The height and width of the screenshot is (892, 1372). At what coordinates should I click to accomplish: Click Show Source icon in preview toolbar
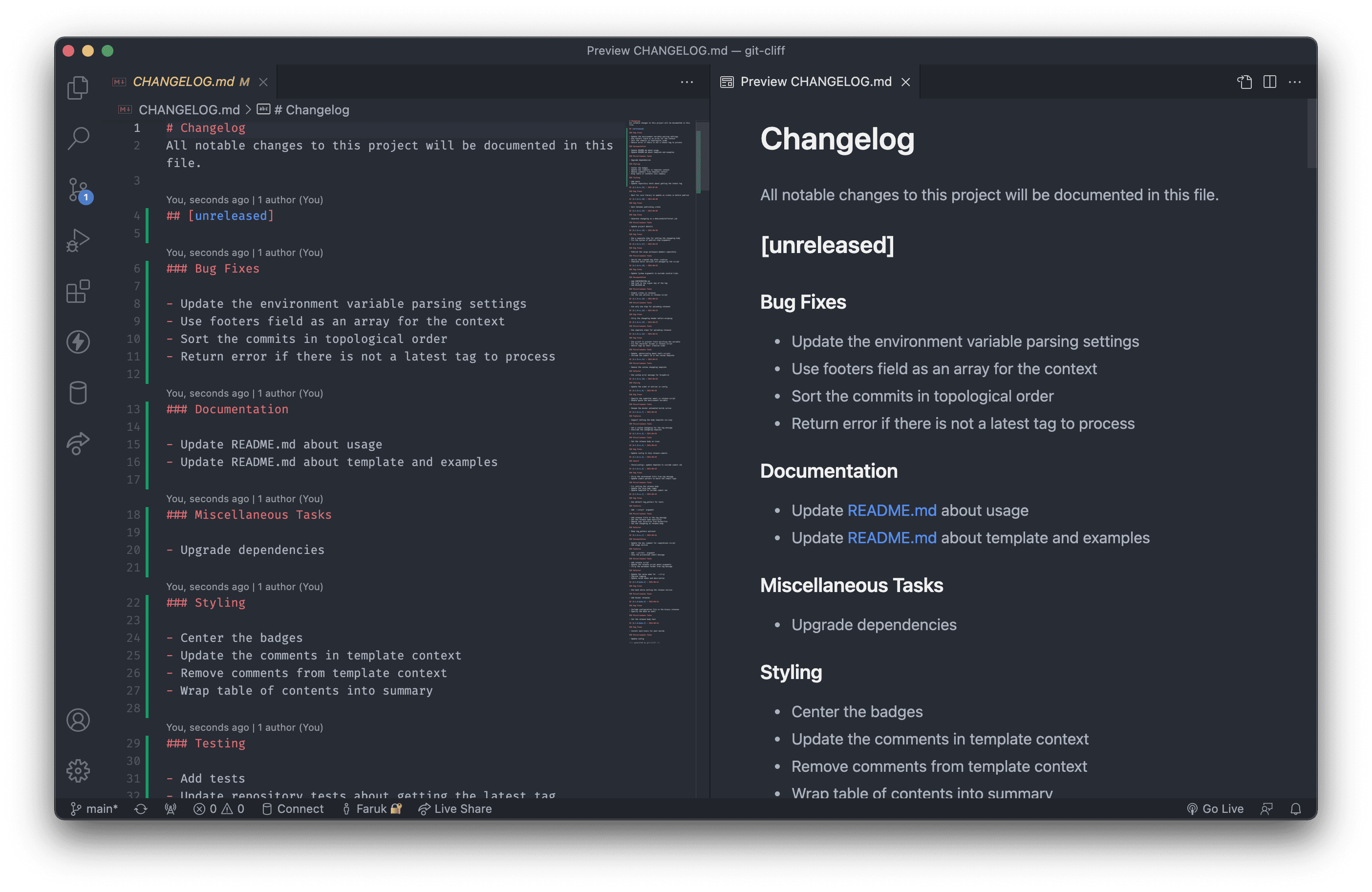pos(1244,82)
